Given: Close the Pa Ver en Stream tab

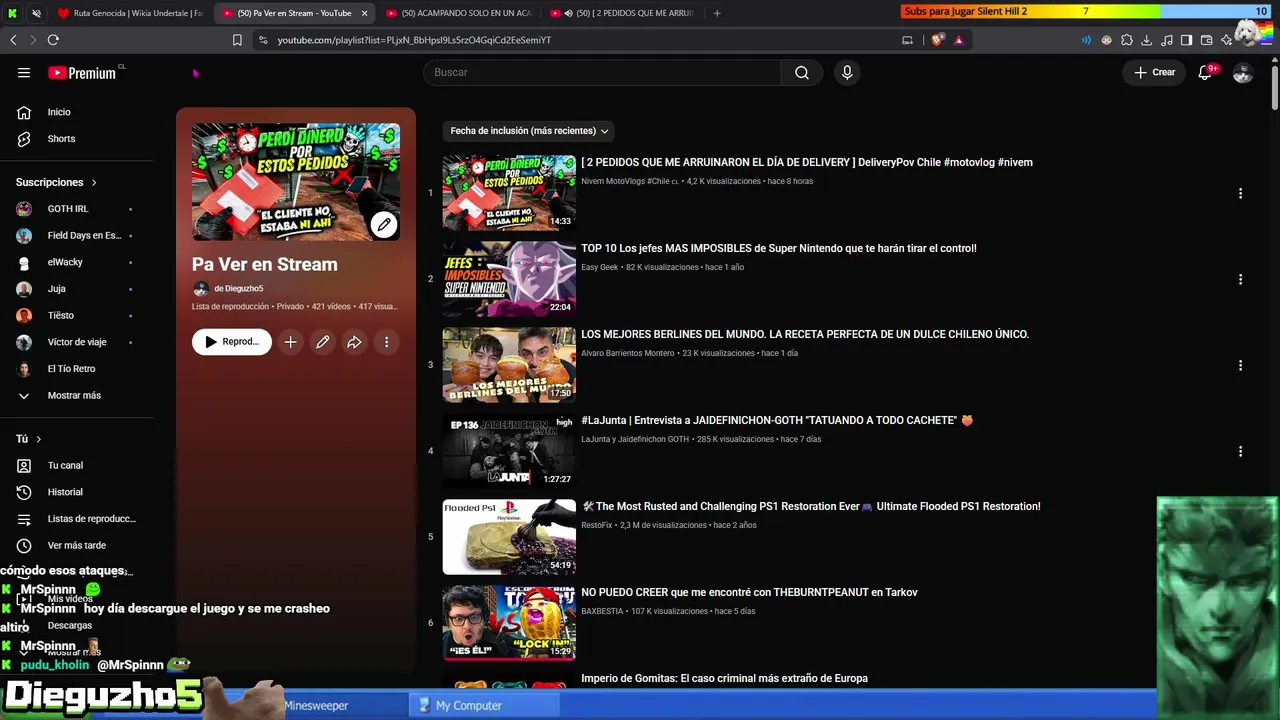Looking at the screenshot, I should 364,13.
